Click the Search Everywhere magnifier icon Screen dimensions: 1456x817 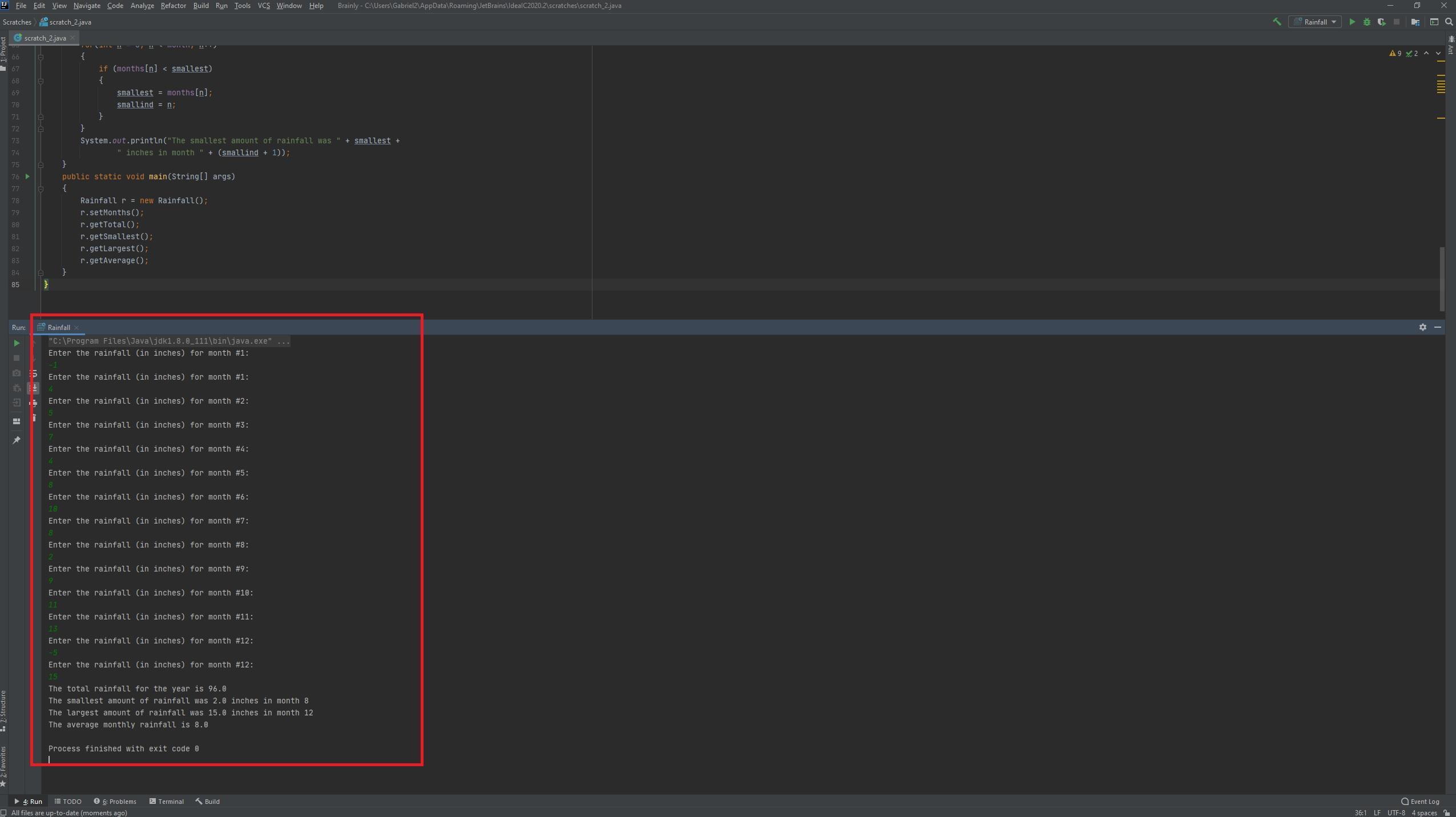click(x=1449, y=22)
